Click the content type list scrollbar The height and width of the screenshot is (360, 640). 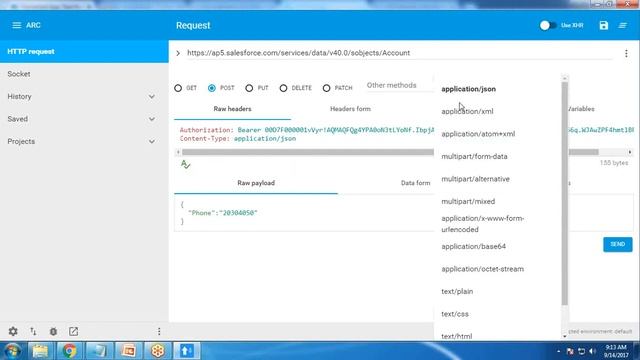[x=565, y=193]
